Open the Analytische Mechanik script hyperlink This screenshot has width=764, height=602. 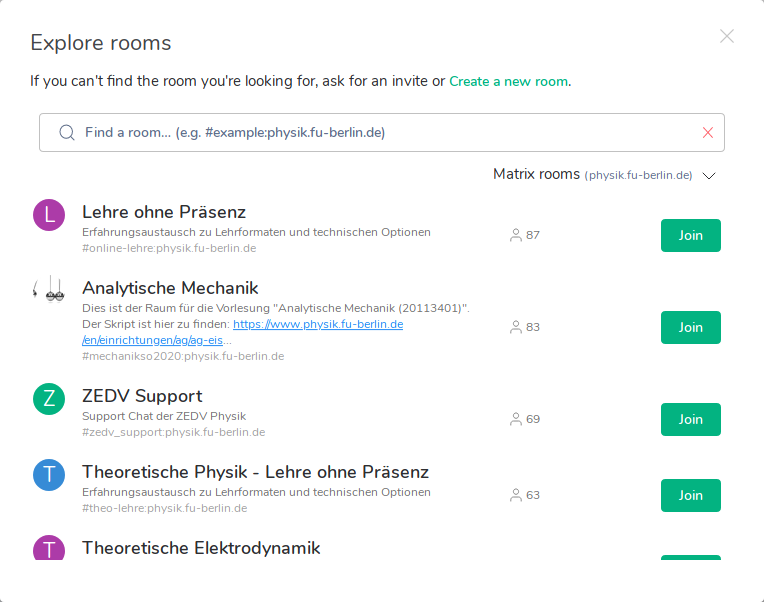click(x=318, y=324)
